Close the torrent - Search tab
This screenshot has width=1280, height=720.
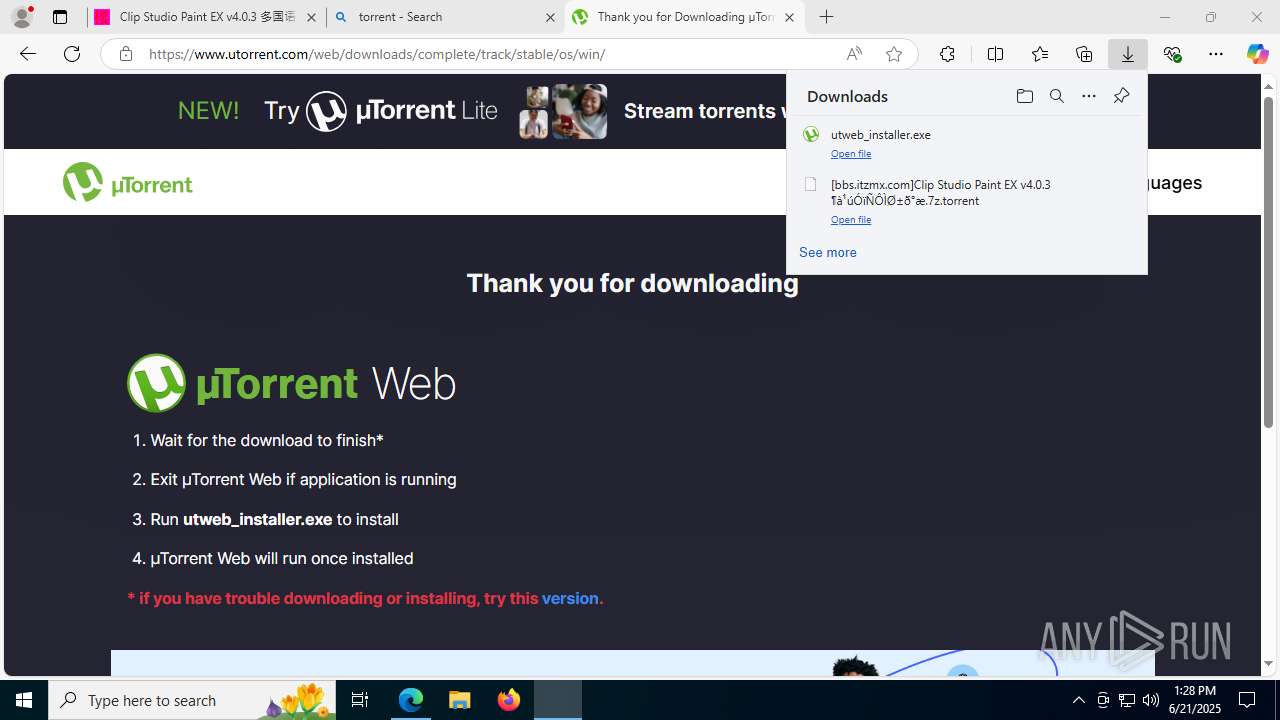click(550, 17)
